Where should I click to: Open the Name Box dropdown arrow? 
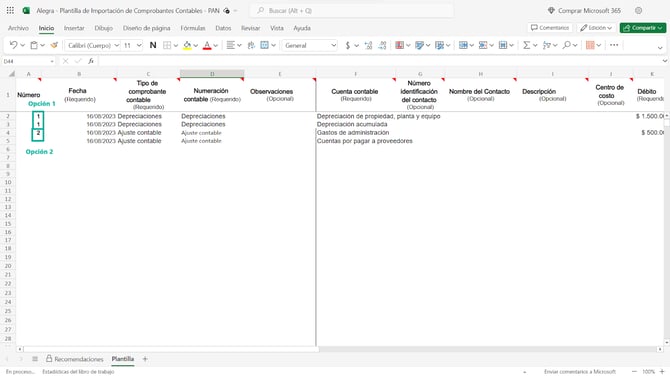pos(52,62)
